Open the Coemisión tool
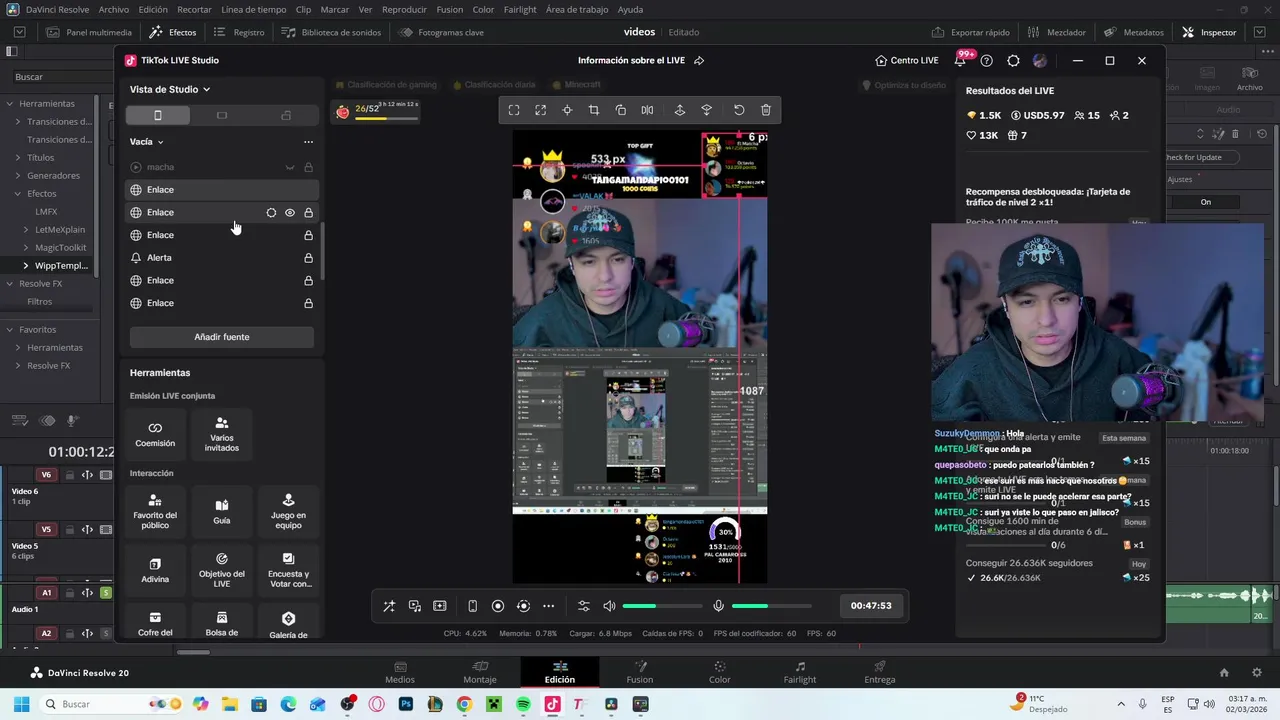The image size is (1280, 720). tap(155, 434)
